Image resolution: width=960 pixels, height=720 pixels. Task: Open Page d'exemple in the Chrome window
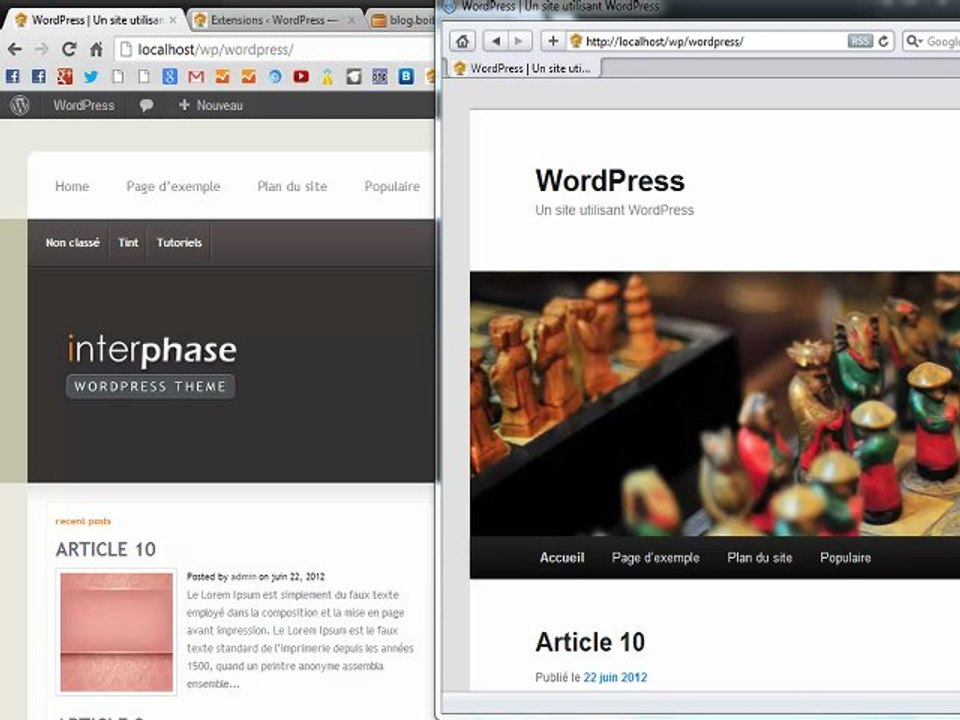point(173,186)
